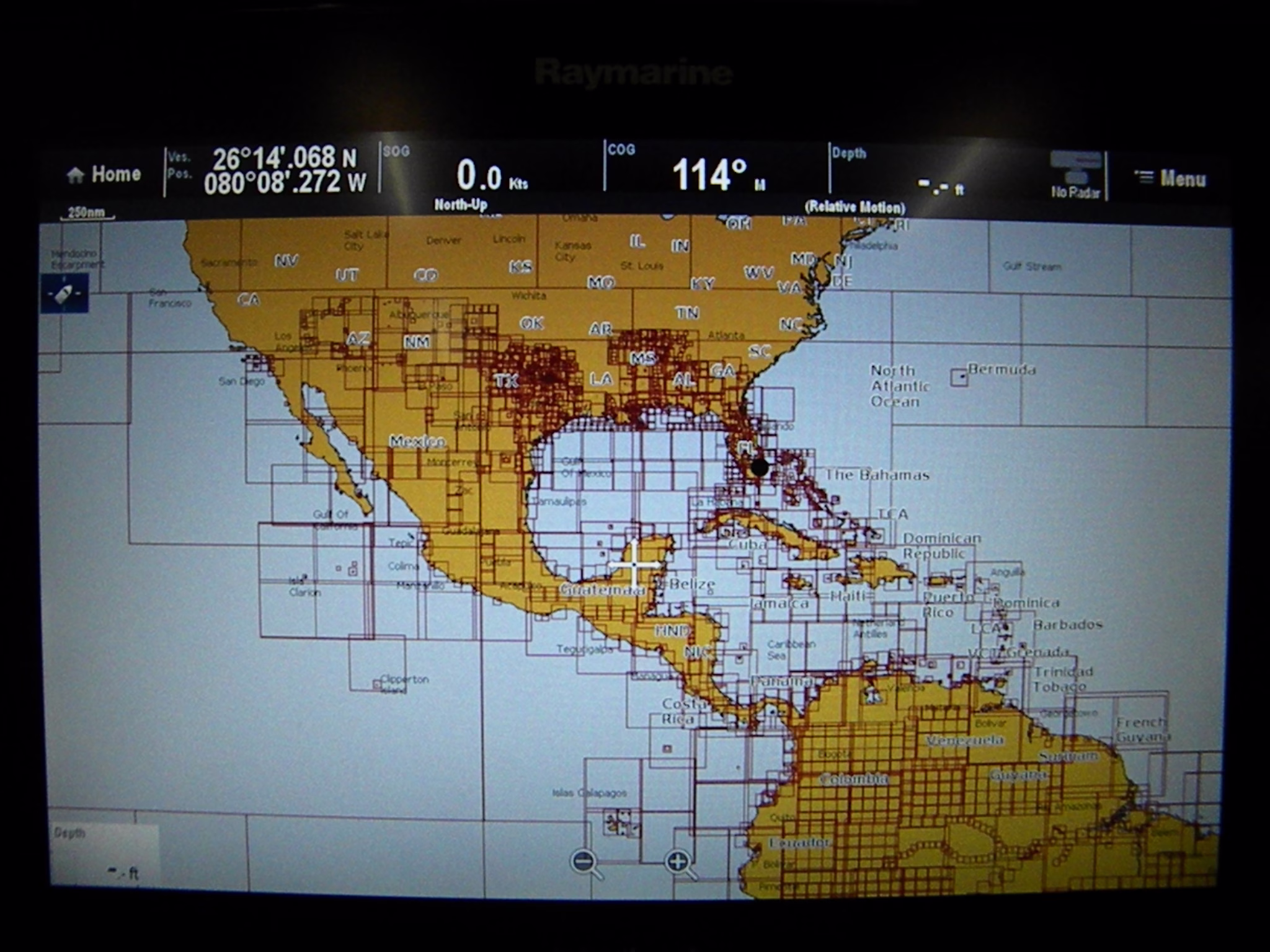1270x952 pixels.
Task: Open the Menu button
Action: tap(1171, 179)
